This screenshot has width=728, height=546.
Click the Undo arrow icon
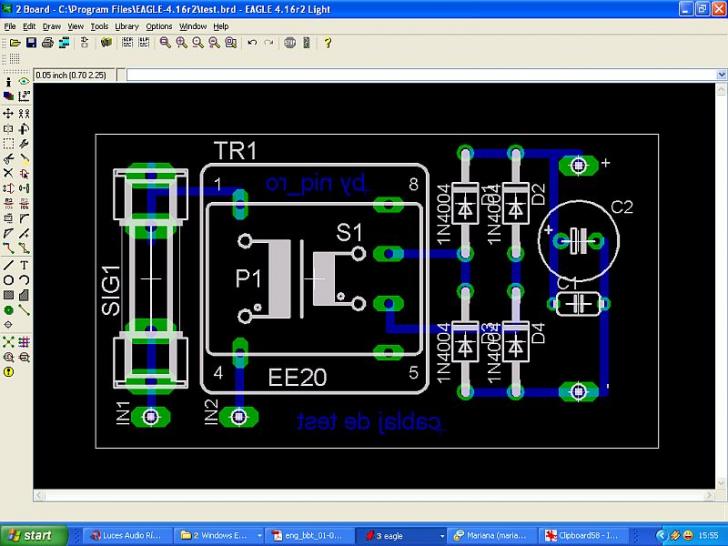(x=252, y=43)
